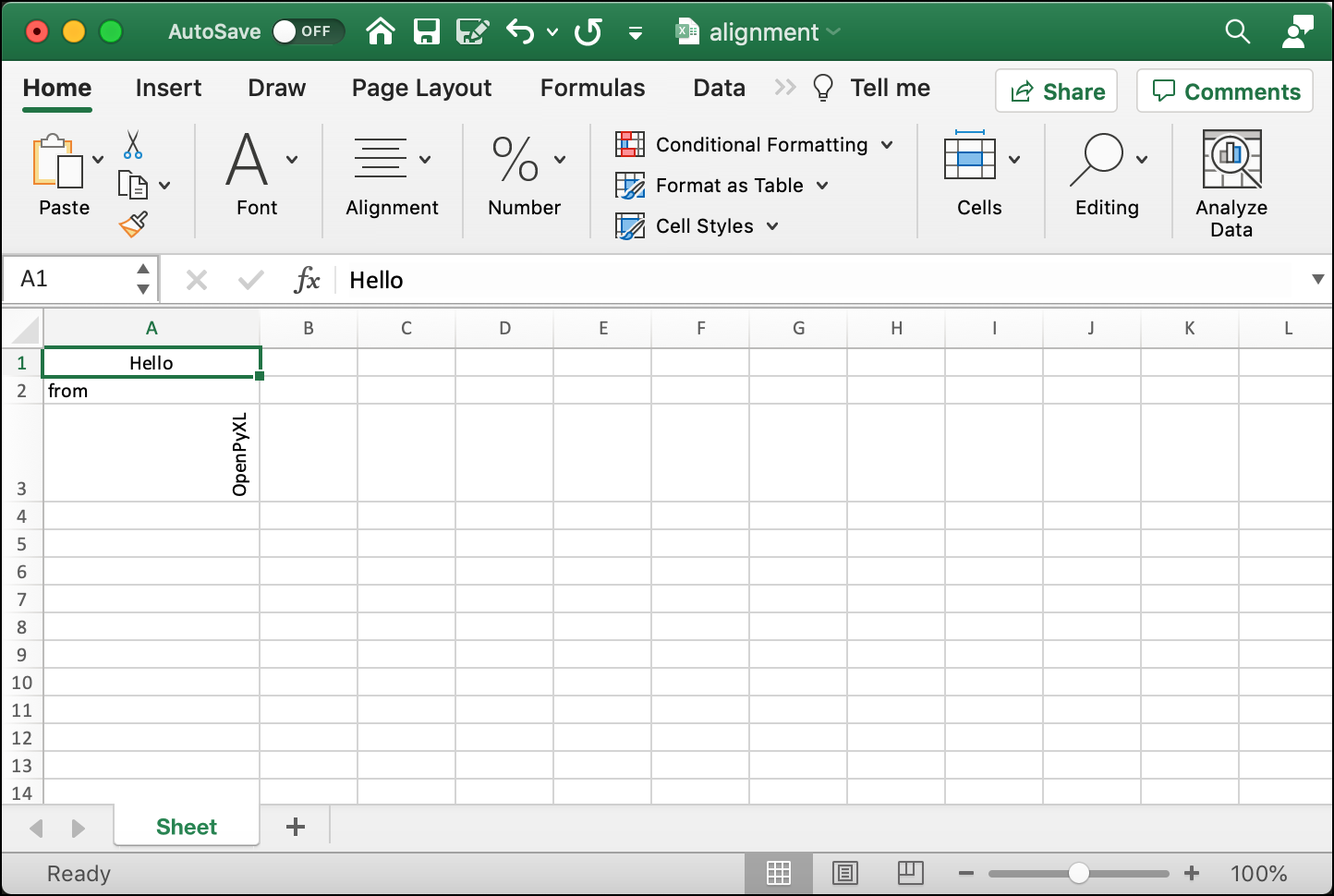Screen dimensions: 1334x896
Task: Click the Share button
Action: pos(1056,91)
